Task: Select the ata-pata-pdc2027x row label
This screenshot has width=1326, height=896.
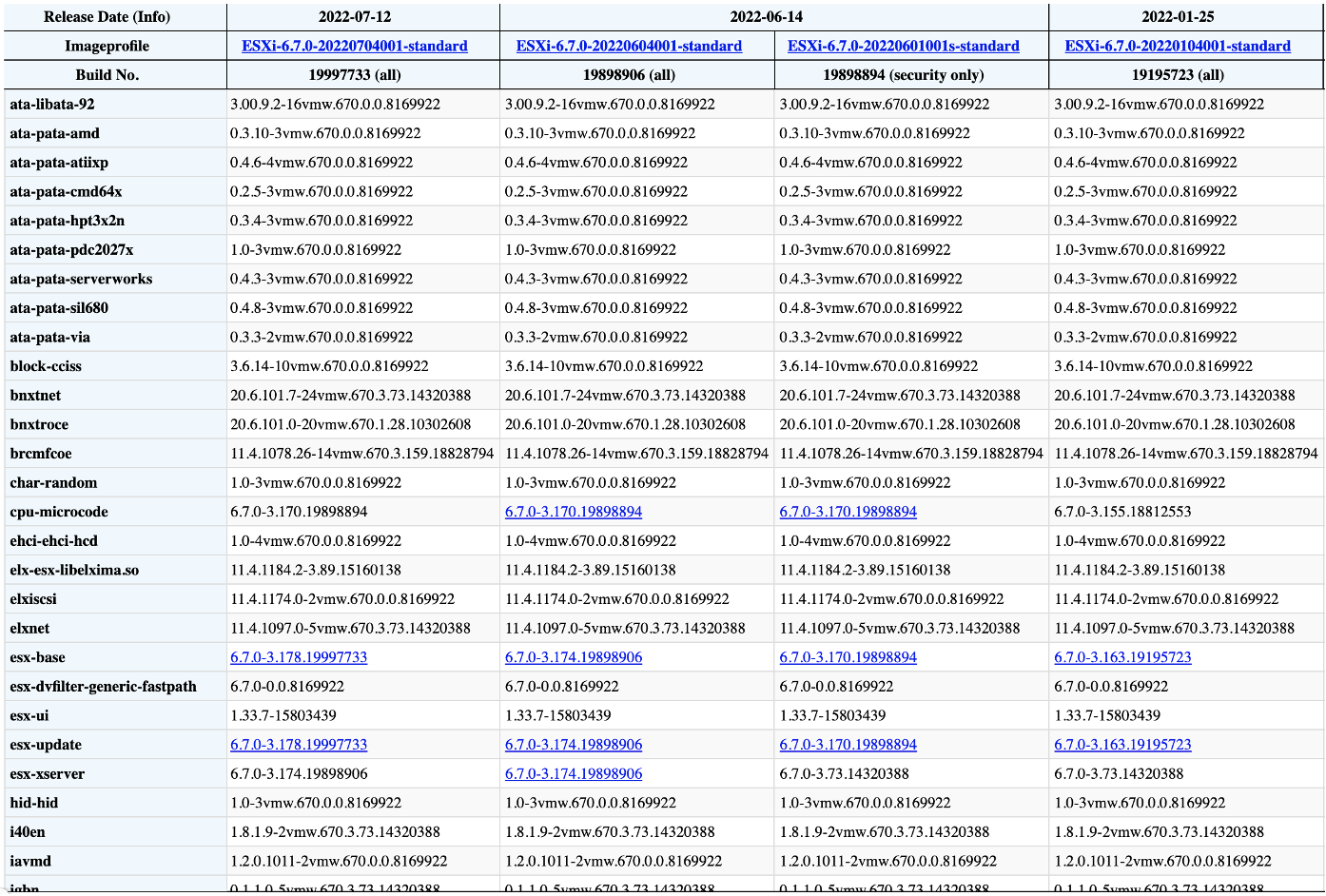Action: point(71,250)
